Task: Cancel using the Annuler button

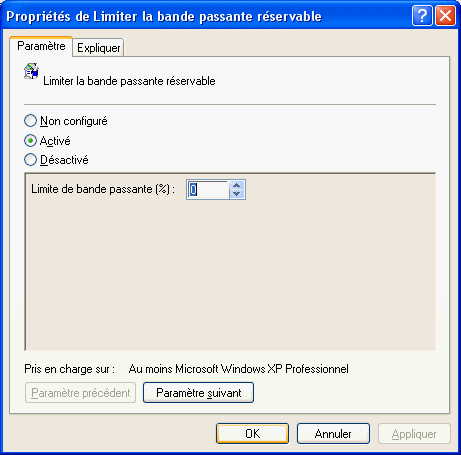Action: pos(333,434)
